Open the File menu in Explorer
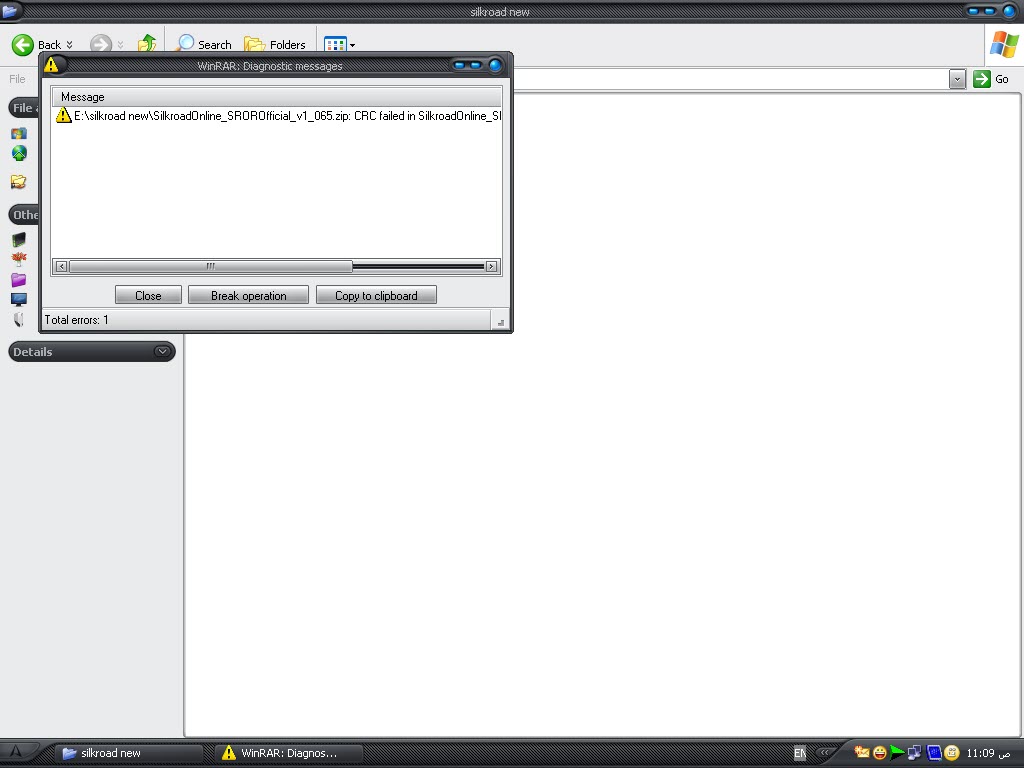The width and height of the screenshot is (1024, 768). 17,79
